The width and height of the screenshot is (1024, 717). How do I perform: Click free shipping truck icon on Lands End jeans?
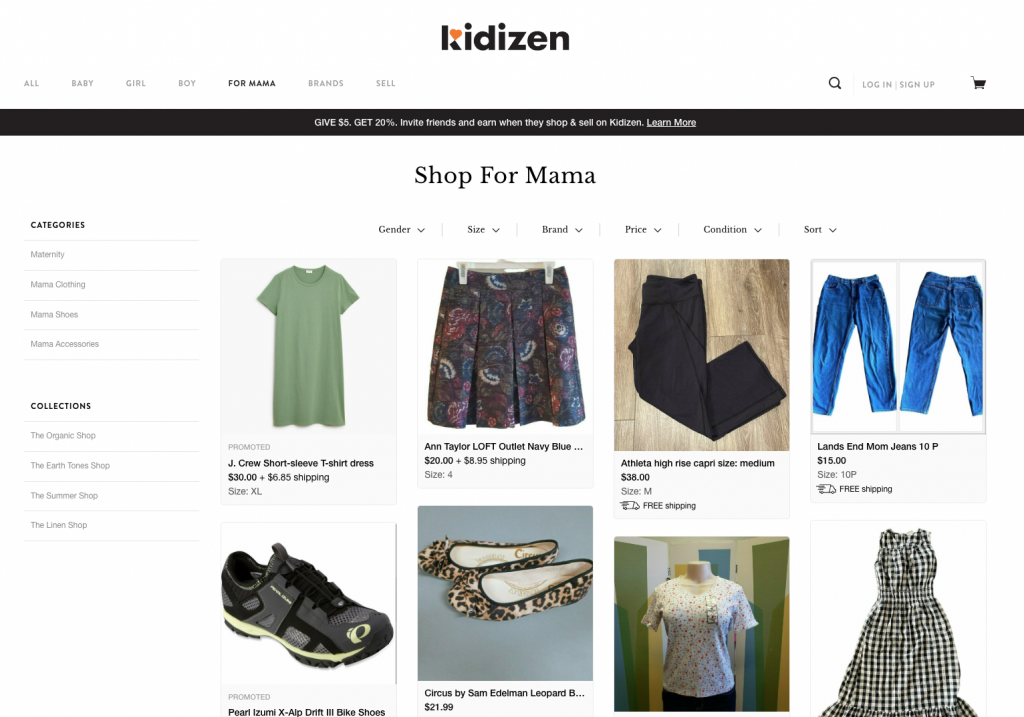coord(826,488)
